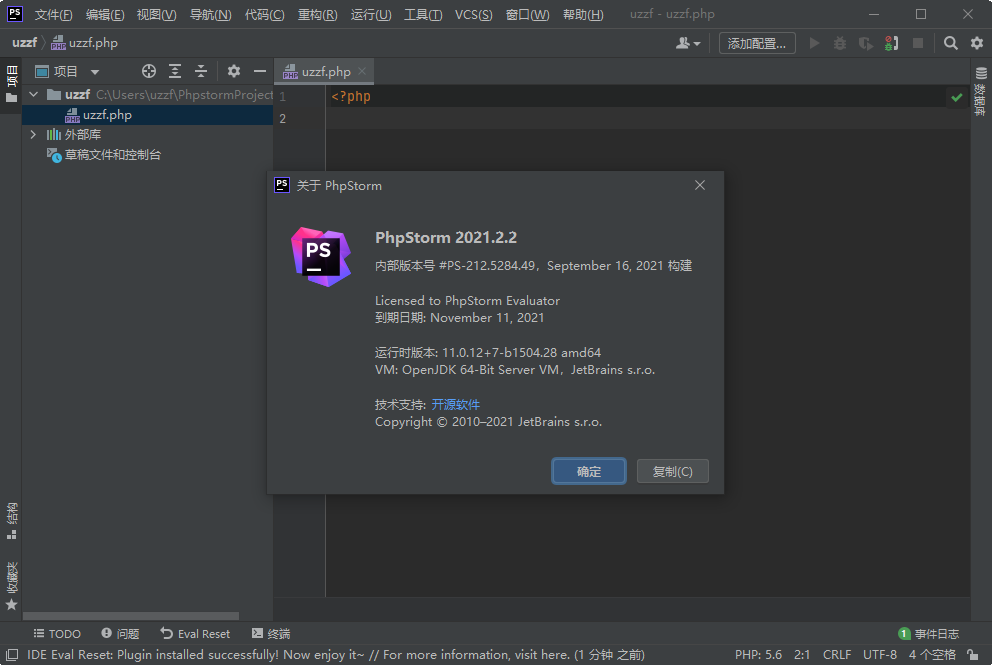Open the 重构(R) menu
The width and height of the screenshot is (992, 665).
coord(318,15)
